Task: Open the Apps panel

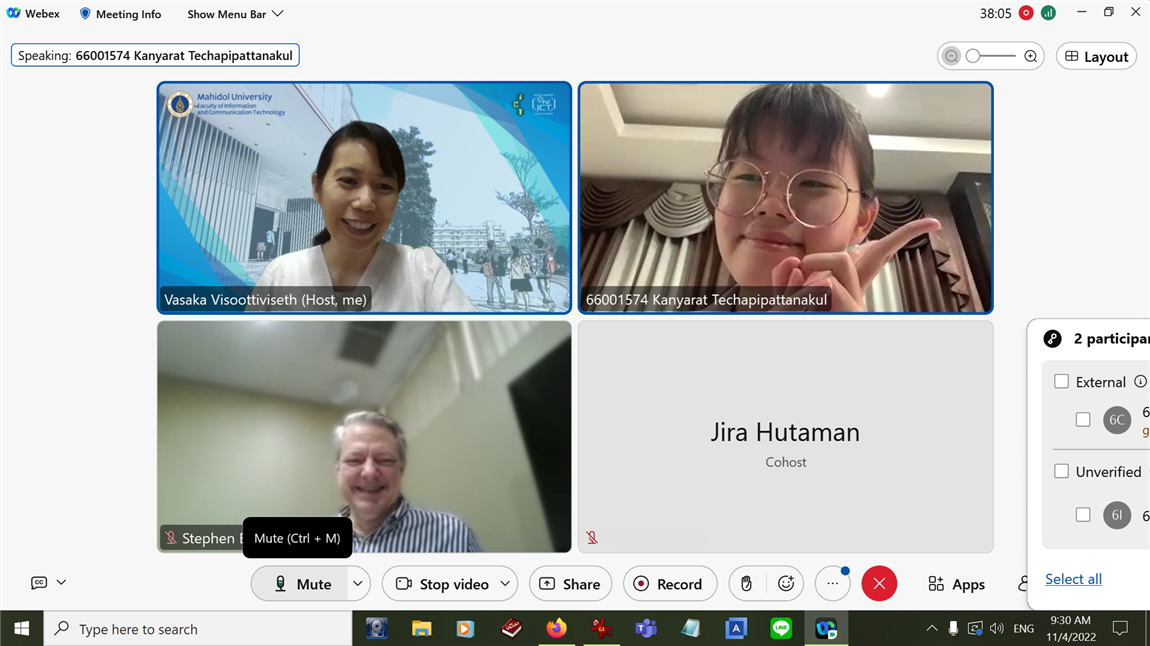Action: coord(956,584)
